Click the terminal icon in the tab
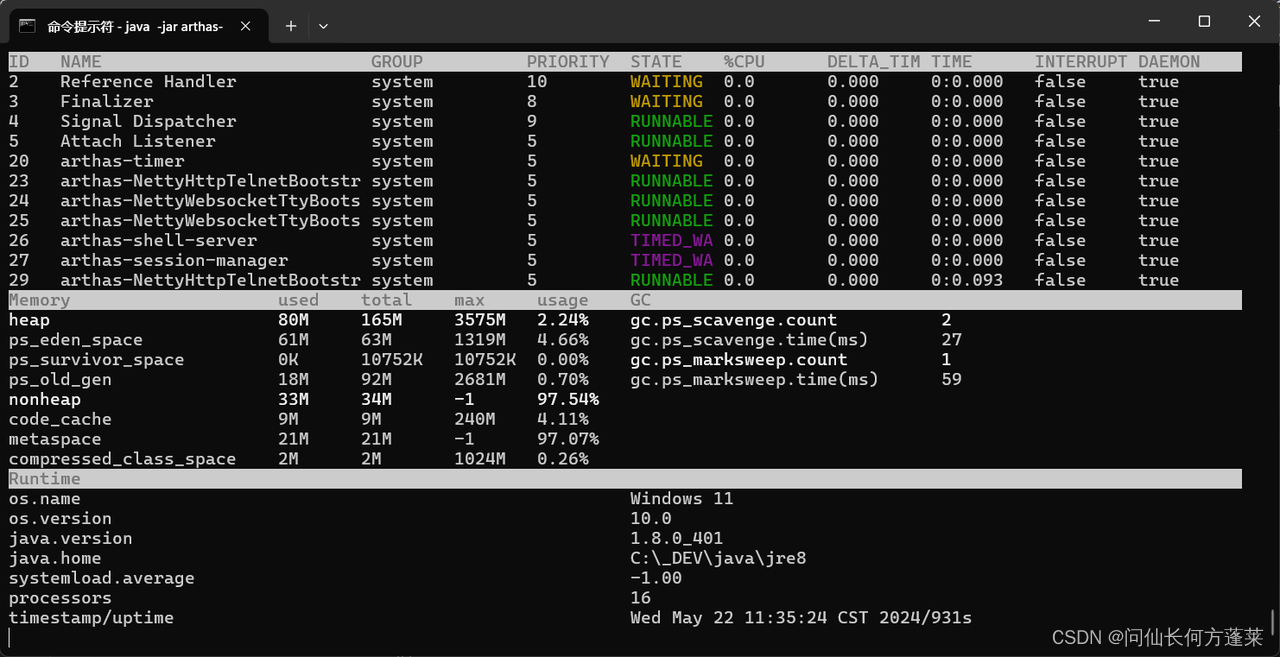 pos(28,26)
